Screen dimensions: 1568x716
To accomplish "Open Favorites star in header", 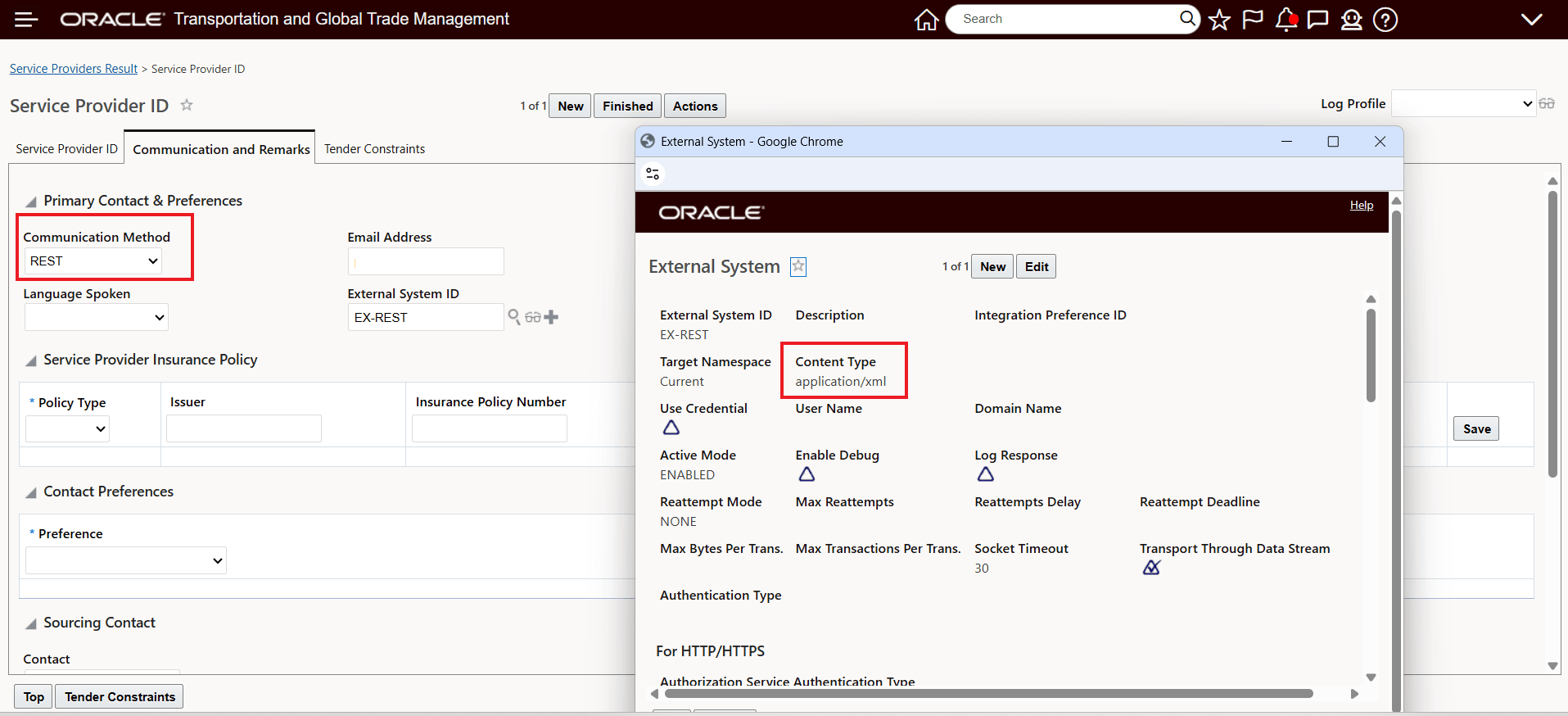I will (1219, 20).
